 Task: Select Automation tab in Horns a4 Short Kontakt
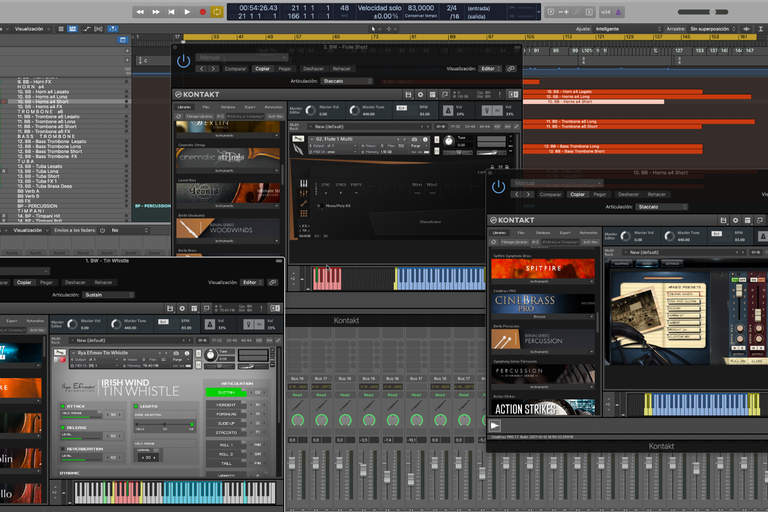pyautogui.click(x=589, y=233)
